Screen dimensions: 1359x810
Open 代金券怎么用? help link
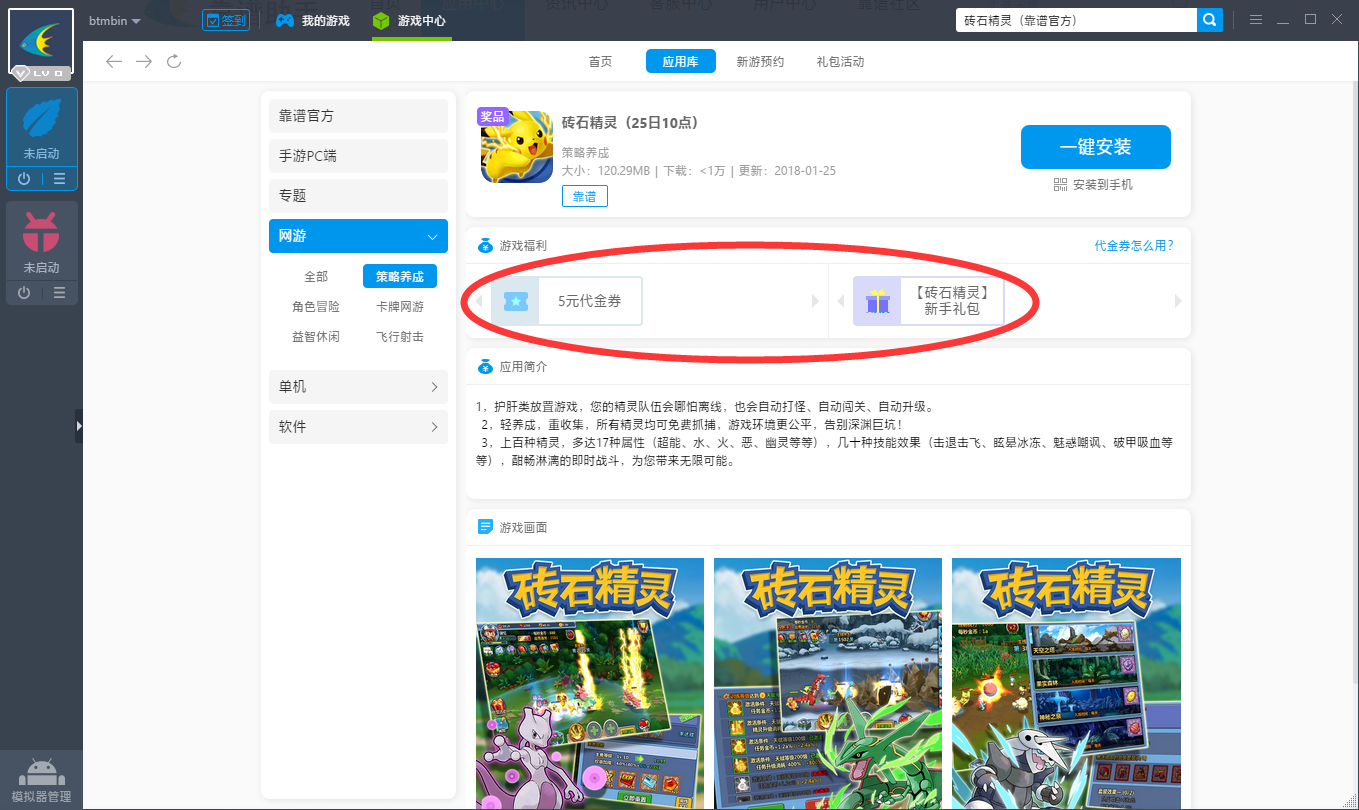point(1134,246)
